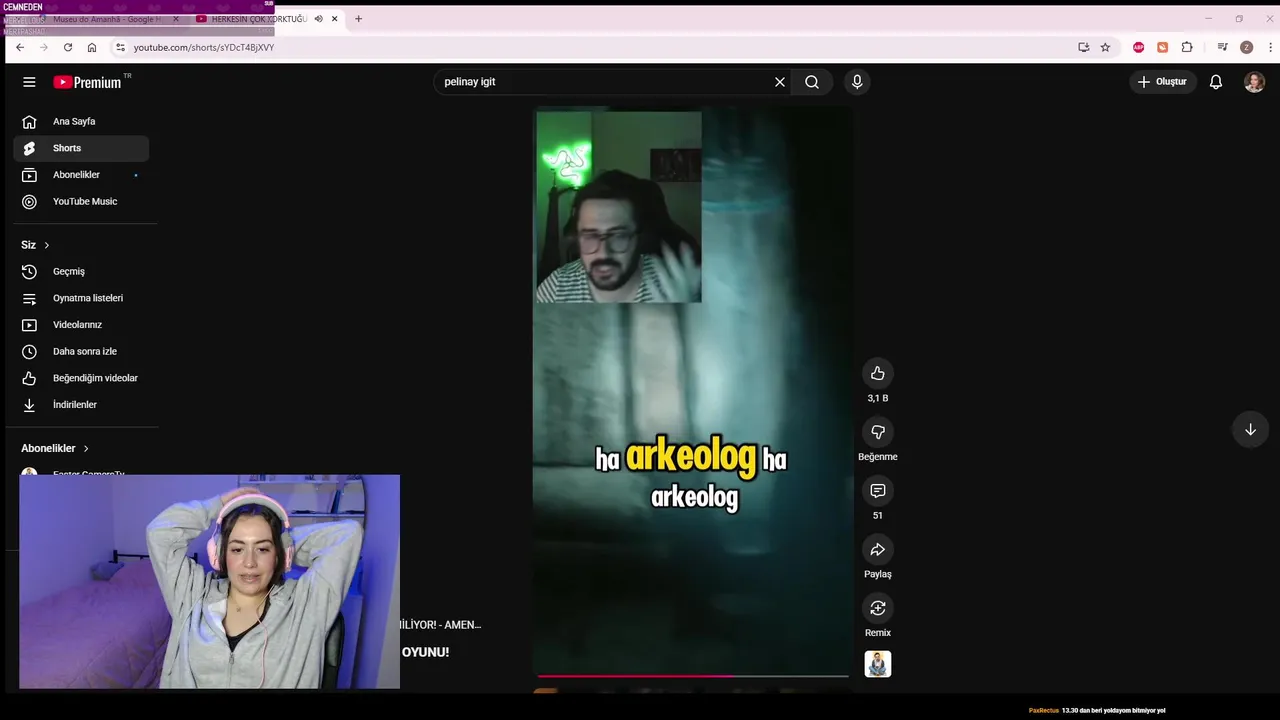The image size is (1280, 720).
Task: Go to next Short with down arrow
Action: (1250, 429)
